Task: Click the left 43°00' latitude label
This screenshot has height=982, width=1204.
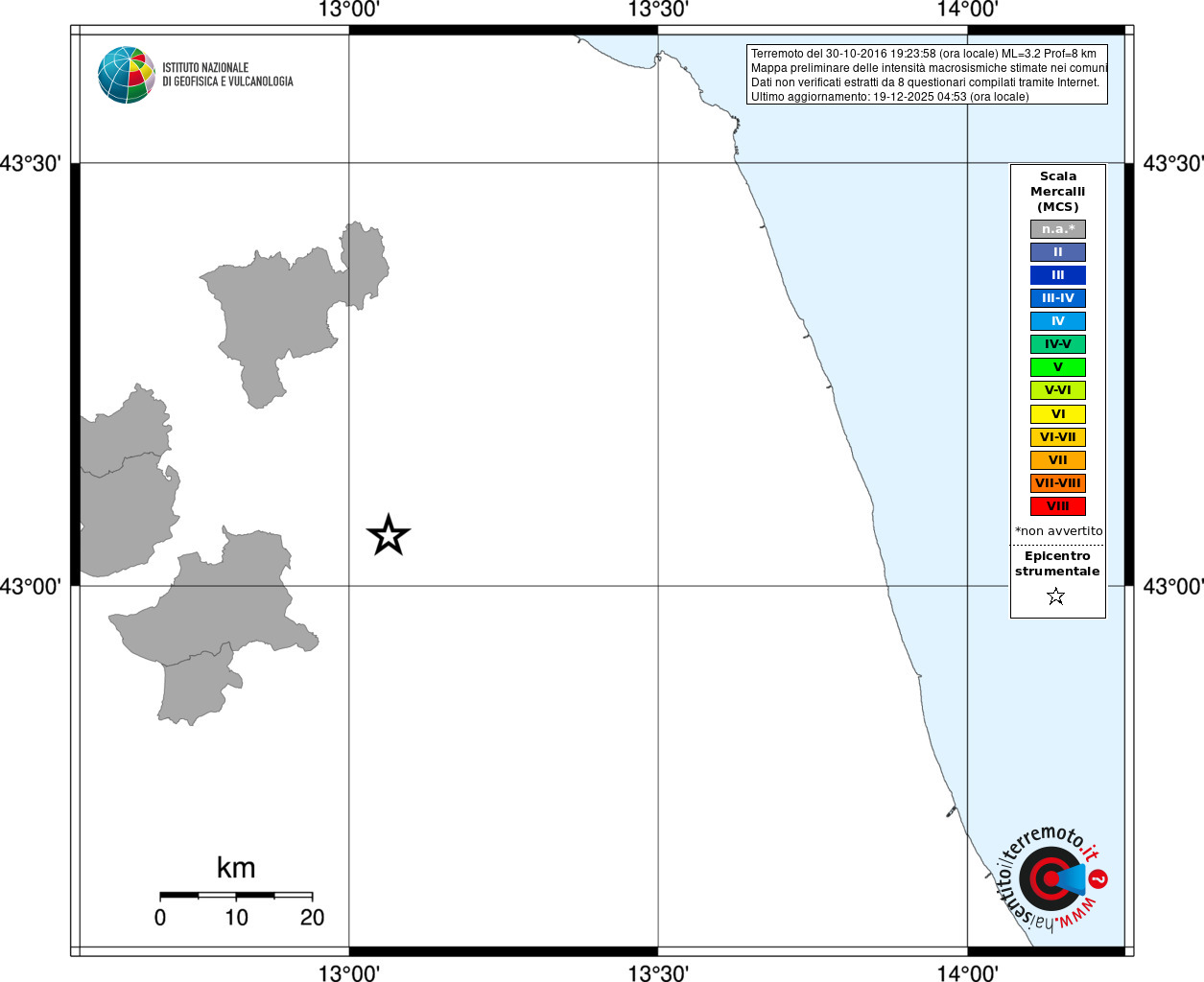Action: (31, 586)
